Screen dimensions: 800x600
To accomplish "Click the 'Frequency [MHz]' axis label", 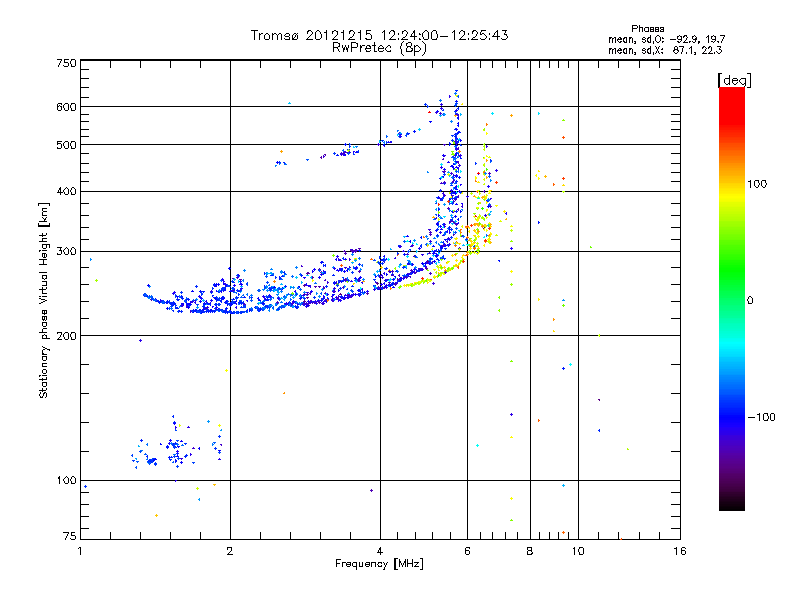I will (379, 564).
